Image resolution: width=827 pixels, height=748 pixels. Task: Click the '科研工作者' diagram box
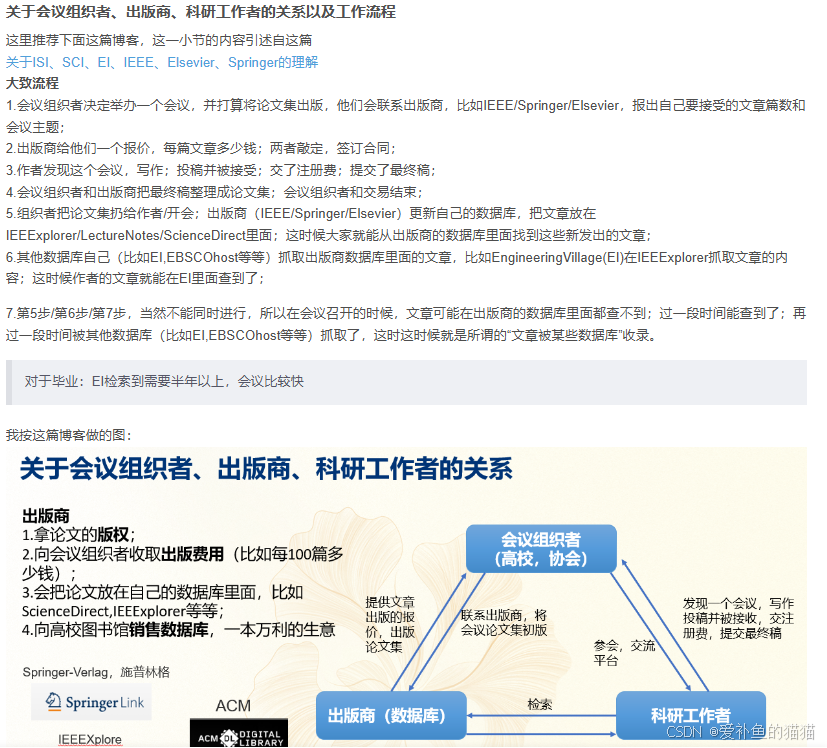691,715
